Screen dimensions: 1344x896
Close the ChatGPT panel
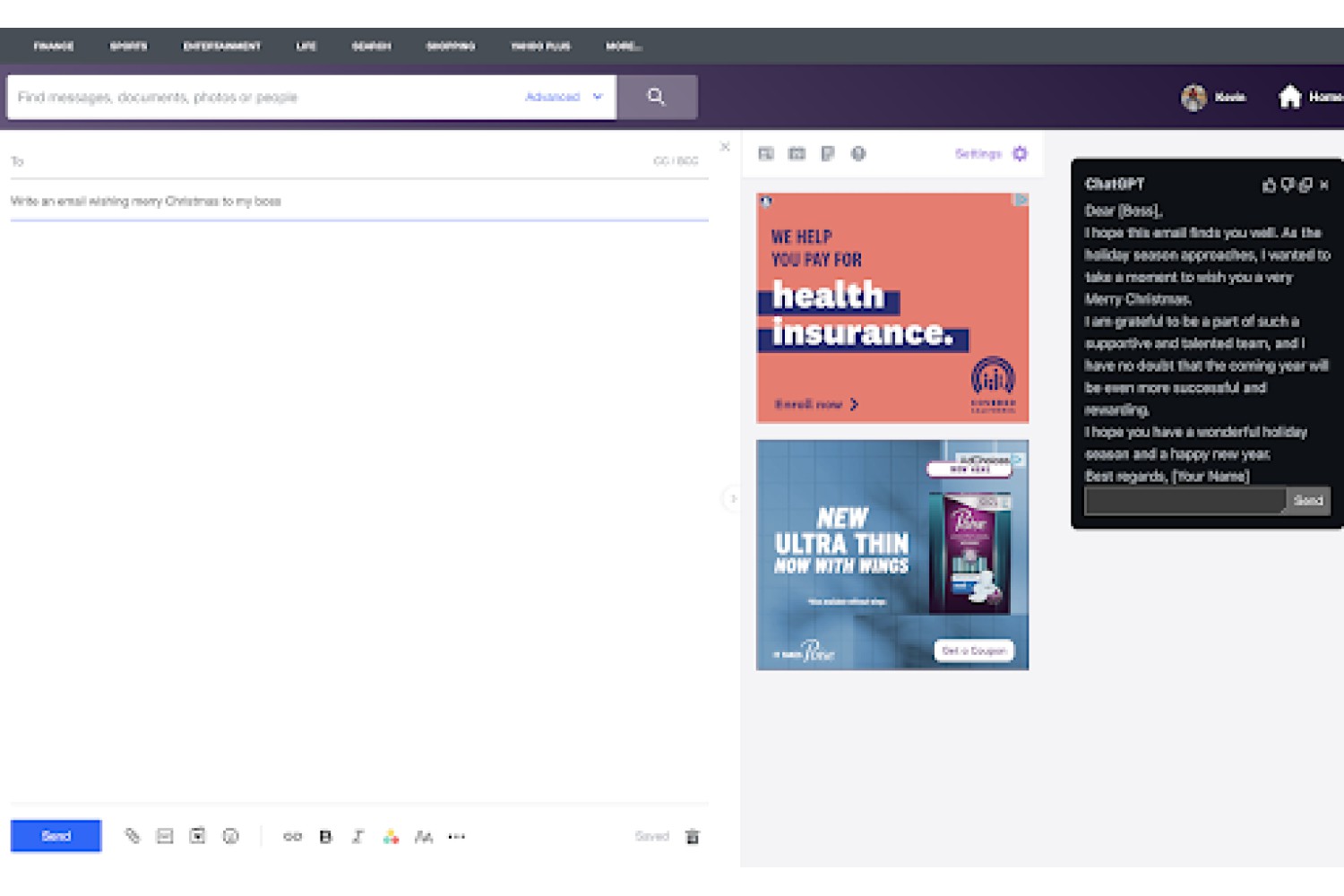click(1324, 185)
